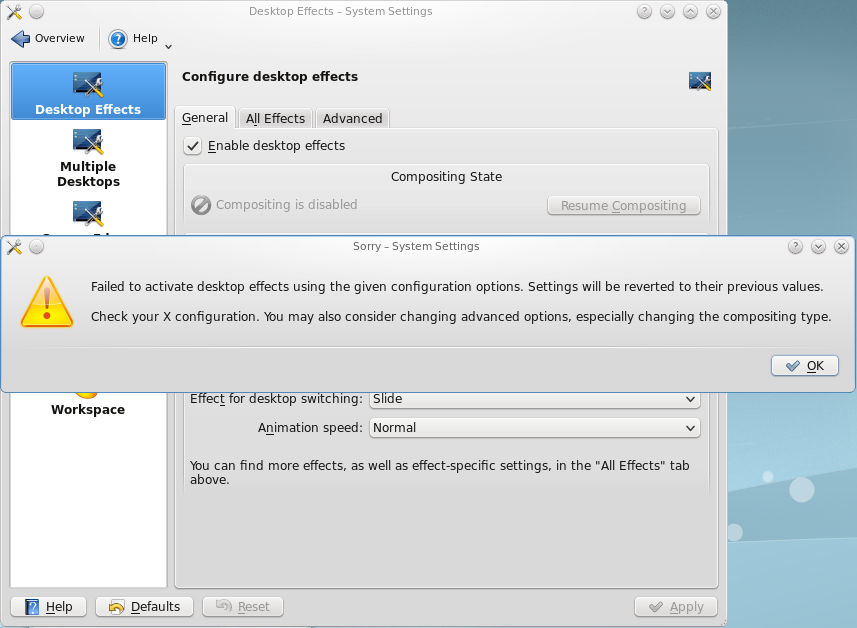Toggle Enable desktop effects checkbox

(193, 146)
